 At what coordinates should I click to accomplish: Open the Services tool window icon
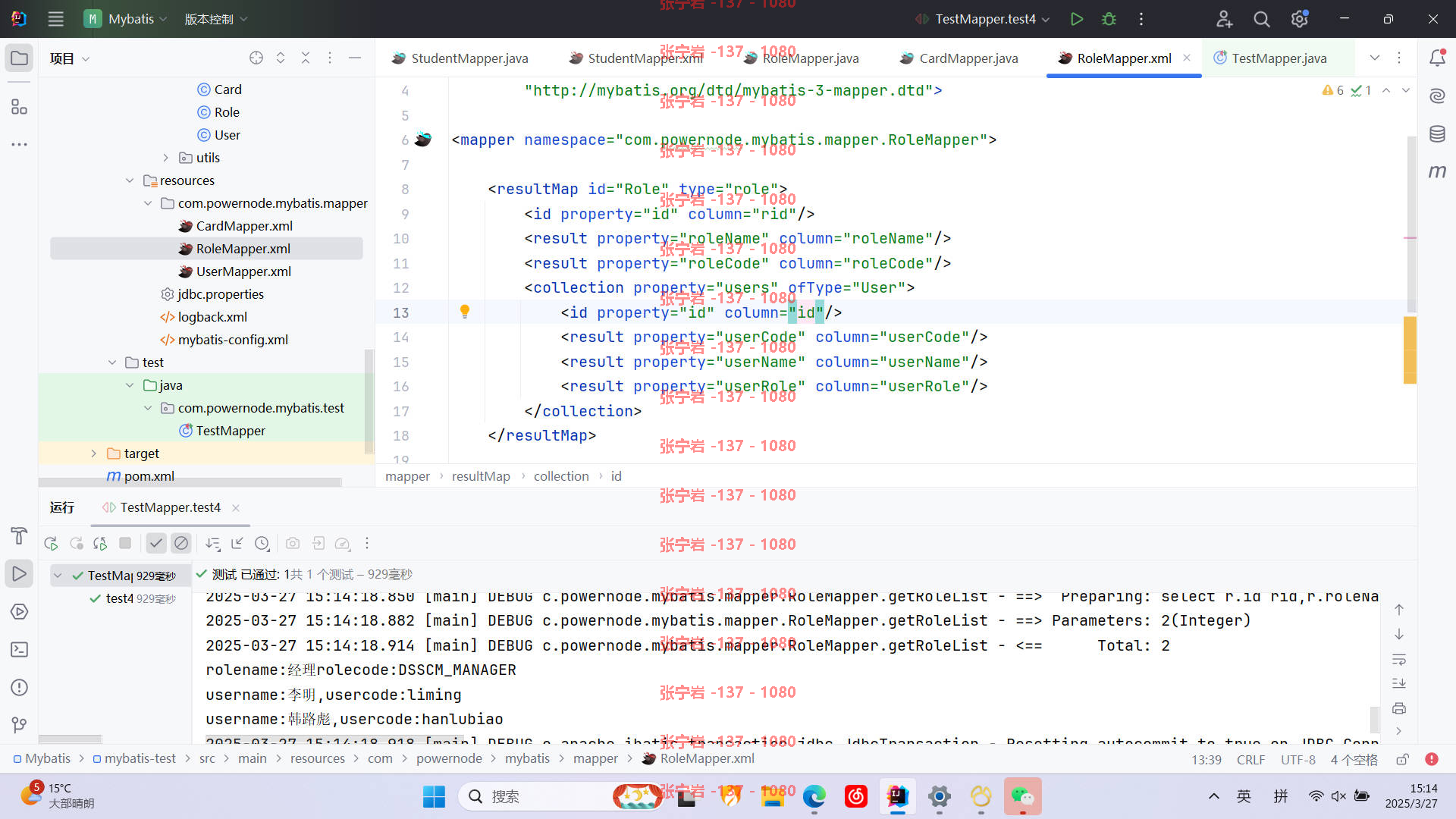pos(20,612)
